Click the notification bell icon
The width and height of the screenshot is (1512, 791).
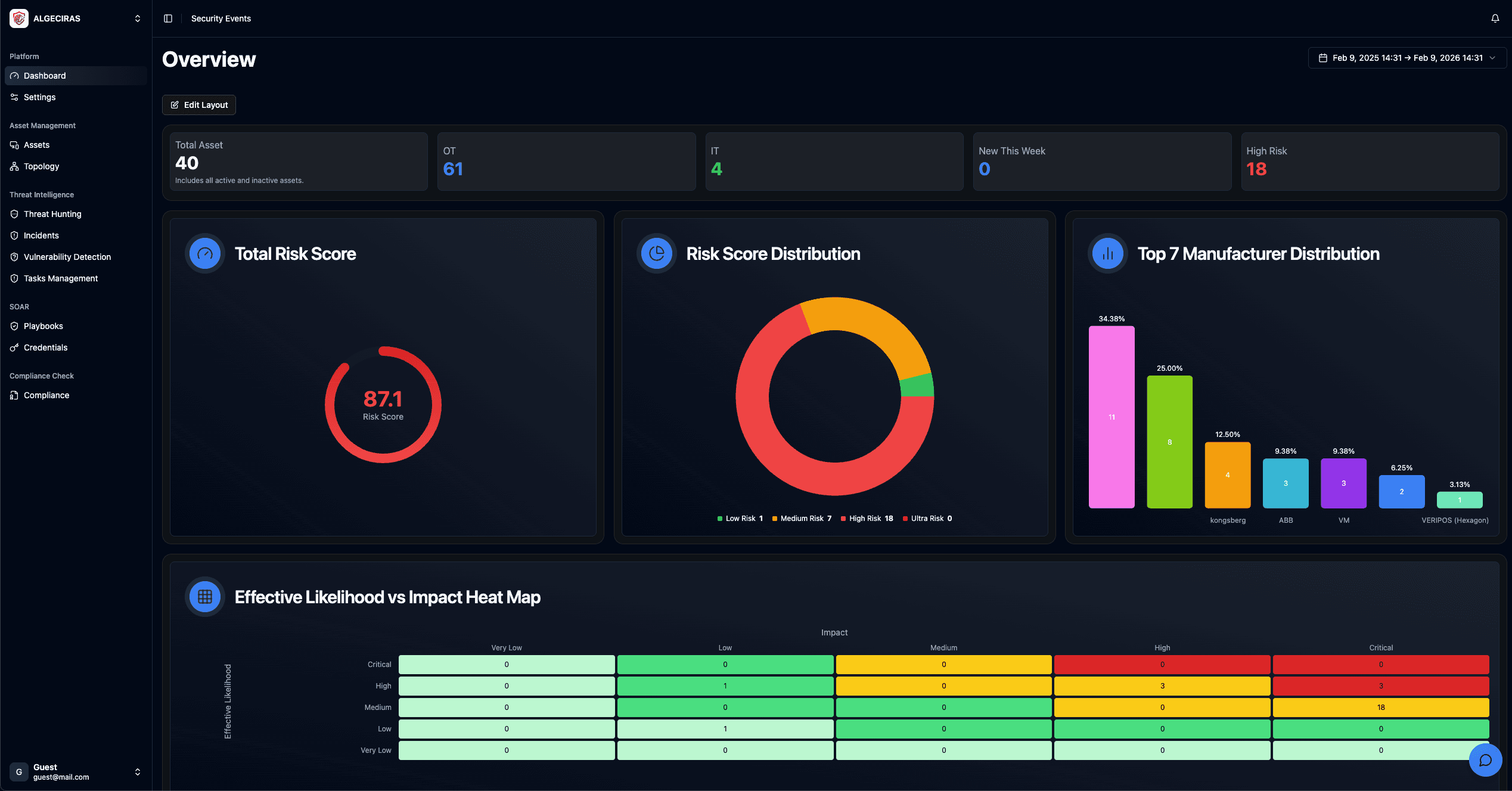[1495, 18]
